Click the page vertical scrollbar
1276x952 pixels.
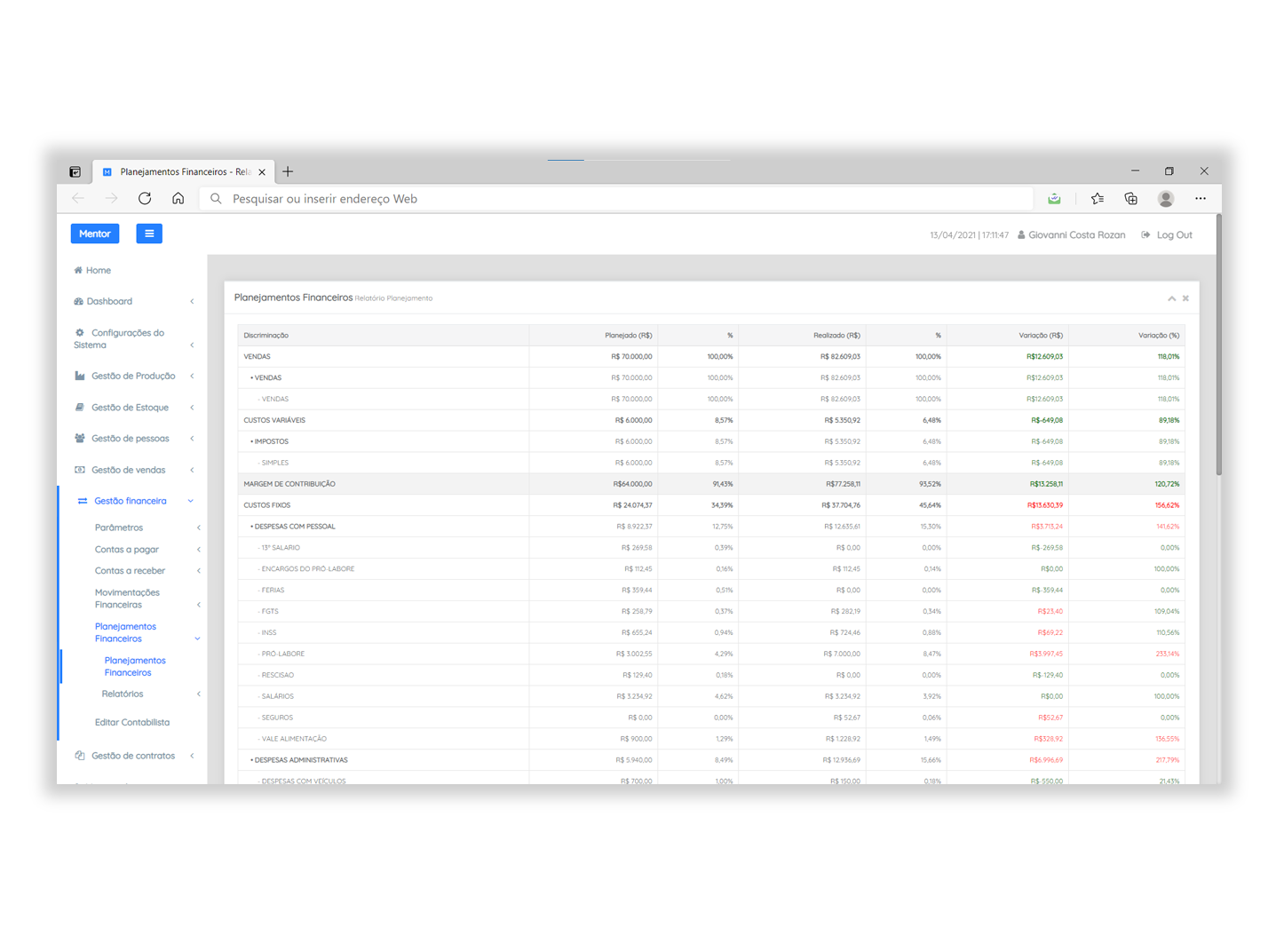1218,346
